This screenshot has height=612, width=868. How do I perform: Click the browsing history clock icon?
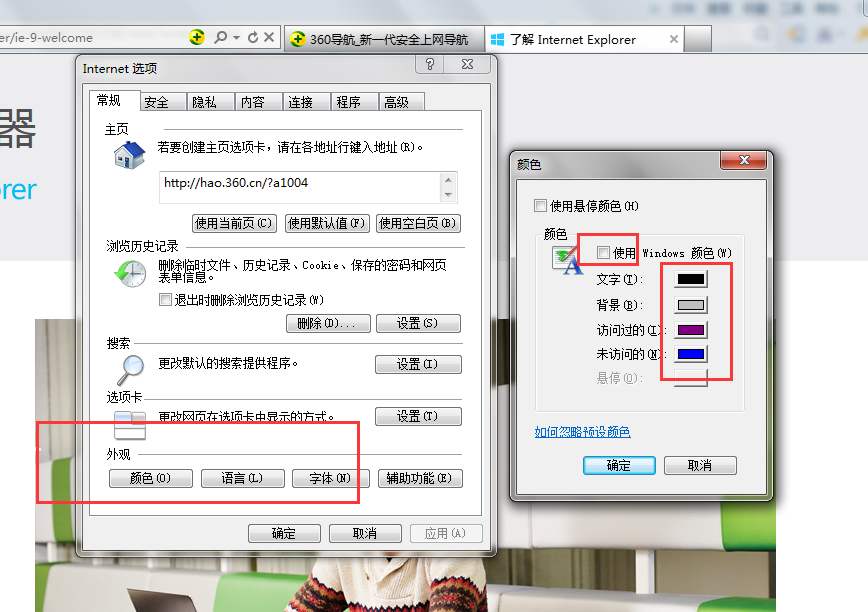tap(131, 273)
